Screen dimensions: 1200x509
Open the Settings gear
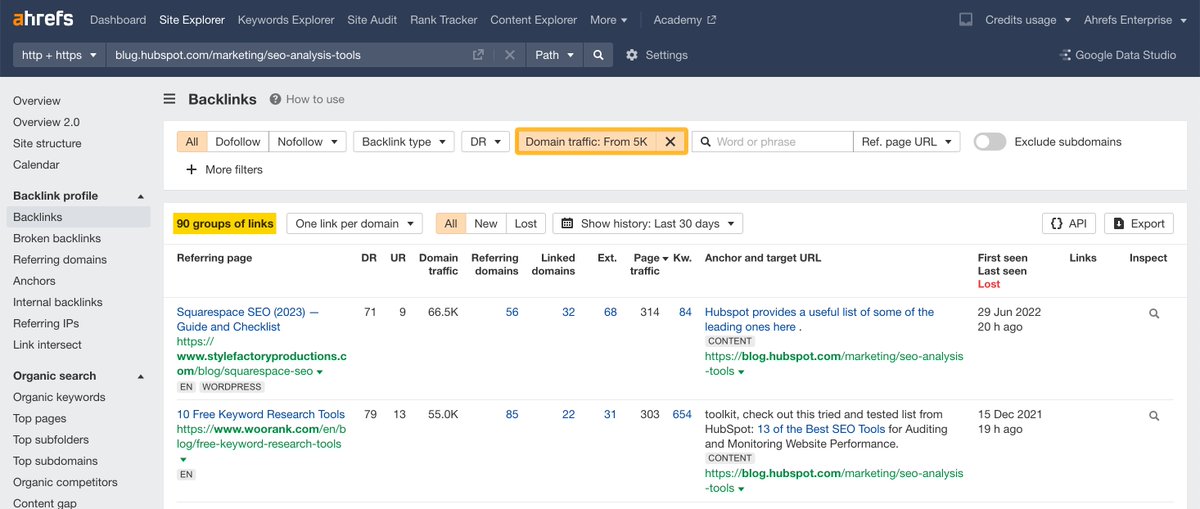tap(632, 55)
